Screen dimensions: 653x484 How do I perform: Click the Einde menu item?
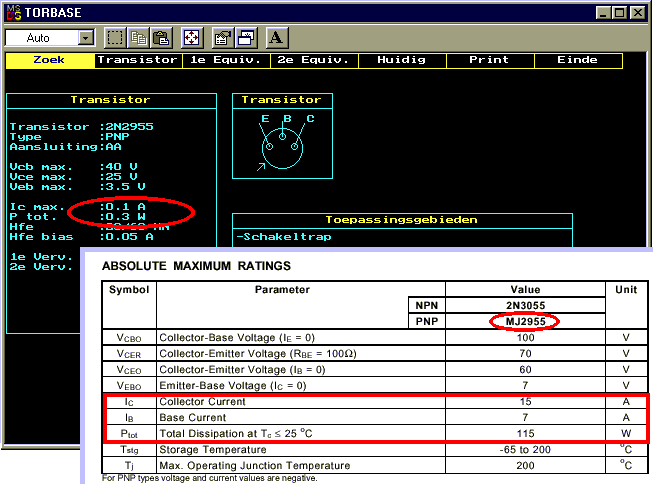coord(577,60)
